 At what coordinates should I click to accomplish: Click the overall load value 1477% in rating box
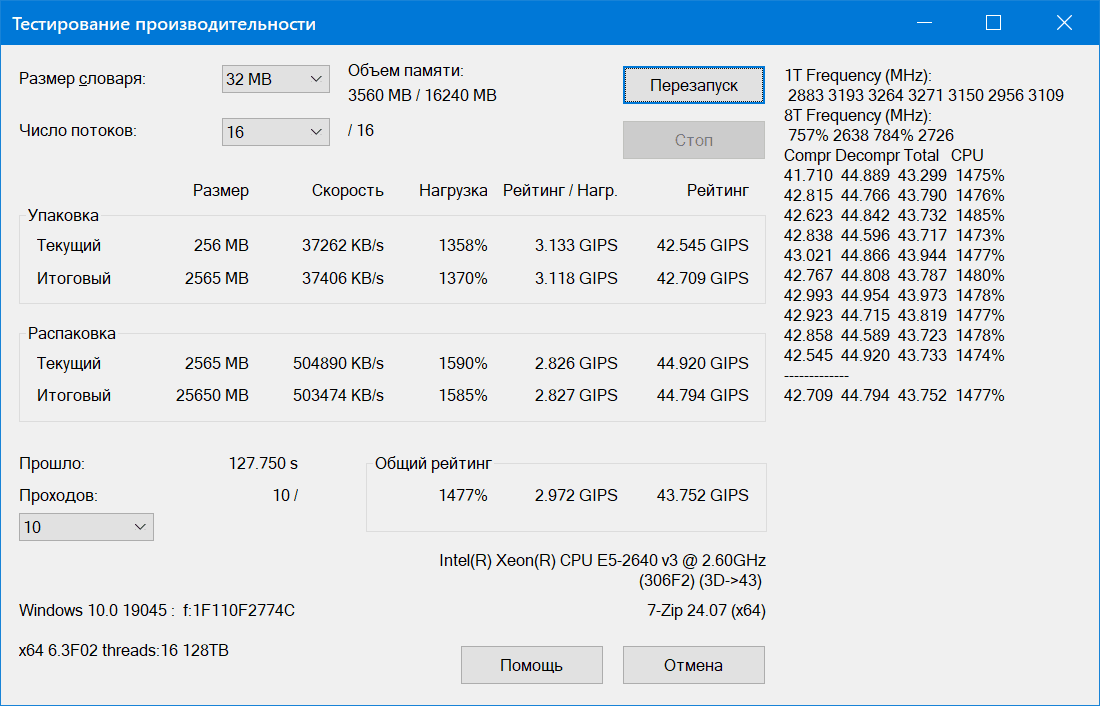(x=463, y=495)
